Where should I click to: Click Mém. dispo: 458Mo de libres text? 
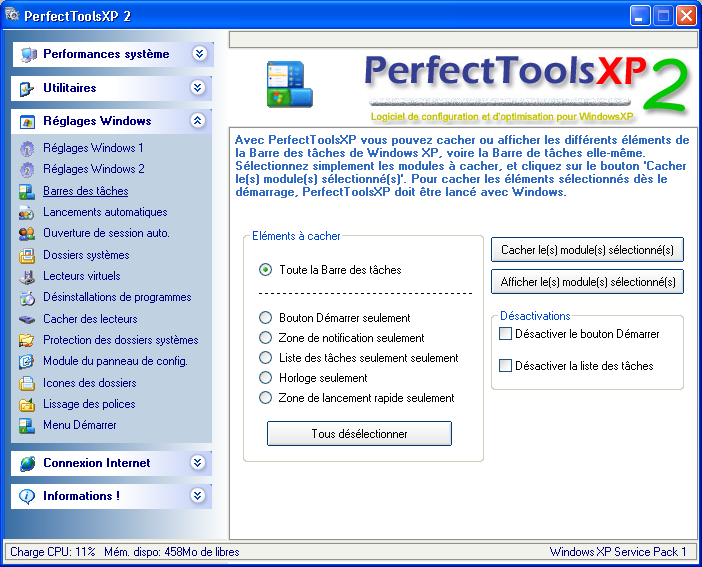point(172,552)
